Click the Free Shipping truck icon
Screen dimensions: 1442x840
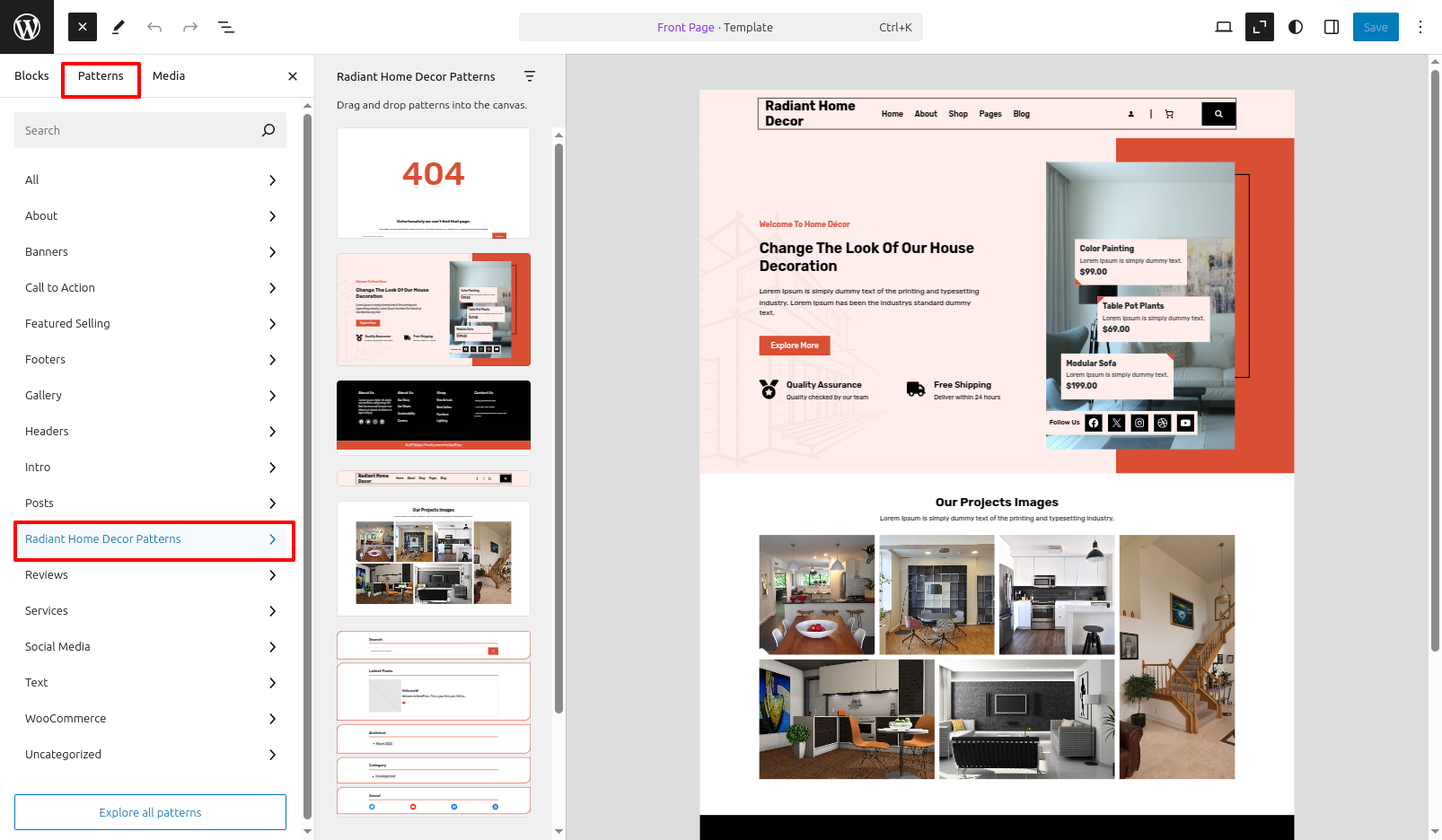[916, 389]
